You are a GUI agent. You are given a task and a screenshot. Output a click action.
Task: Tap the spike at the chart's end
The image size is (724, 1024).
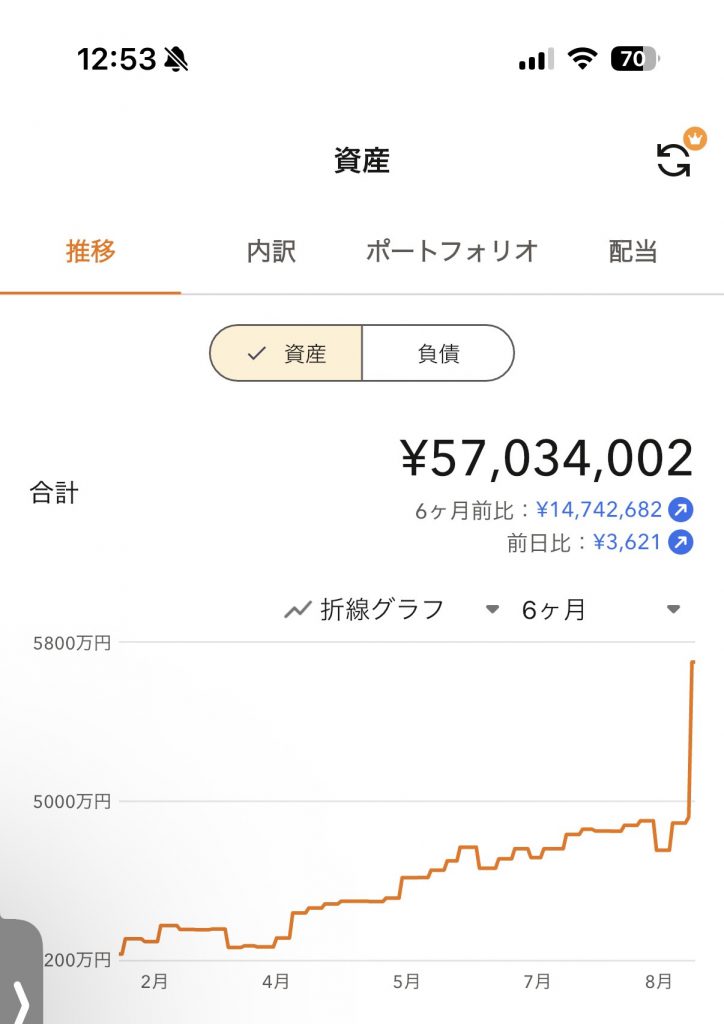pyautogui.click(x=691, y=738)
